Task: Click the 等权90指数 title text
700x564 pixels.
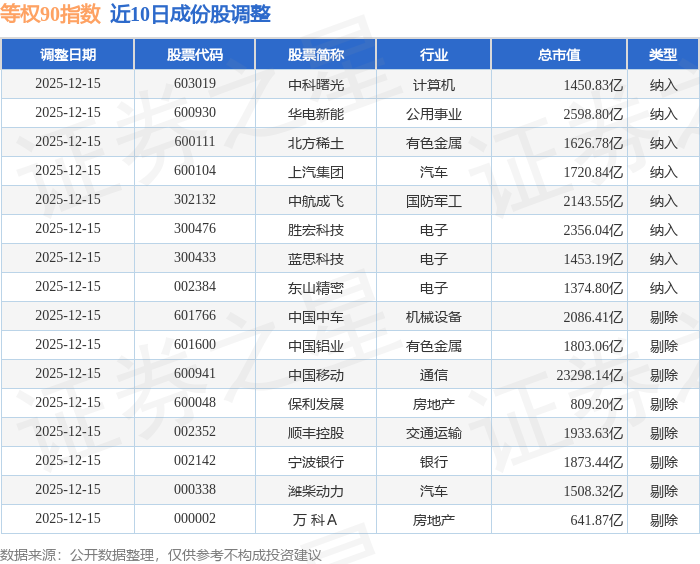Action: click(50, 13)
